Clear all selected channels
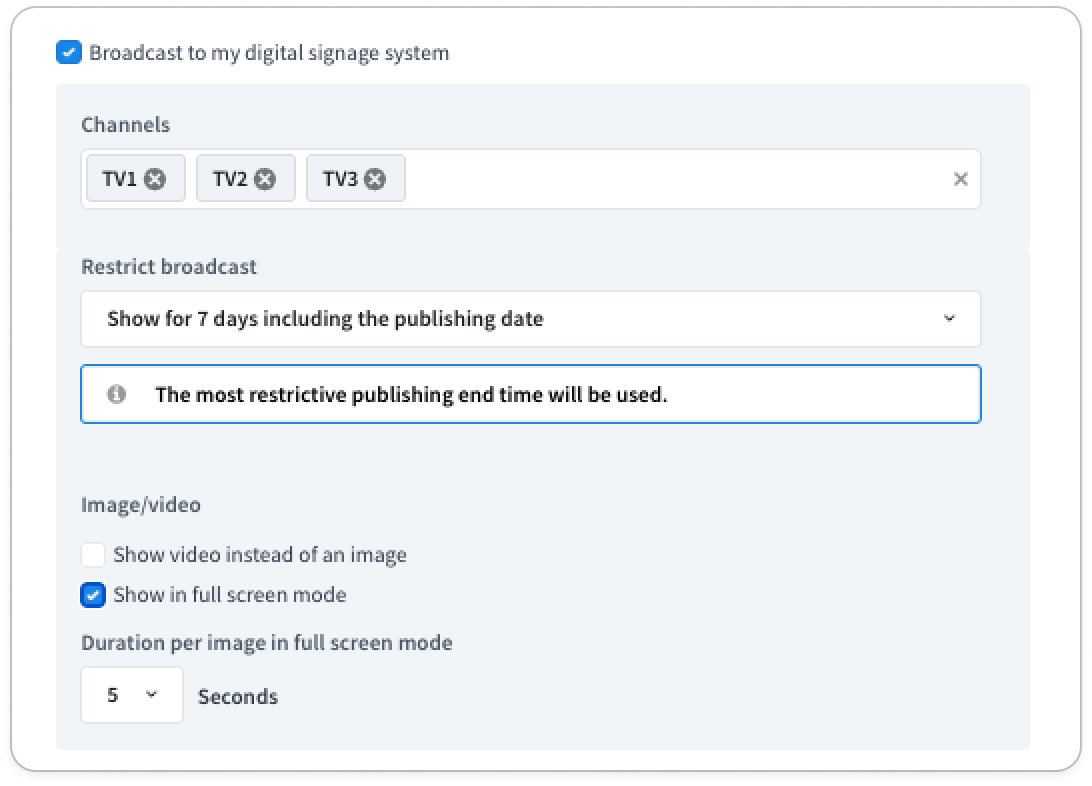1092x786 pixels. (960, 179)
